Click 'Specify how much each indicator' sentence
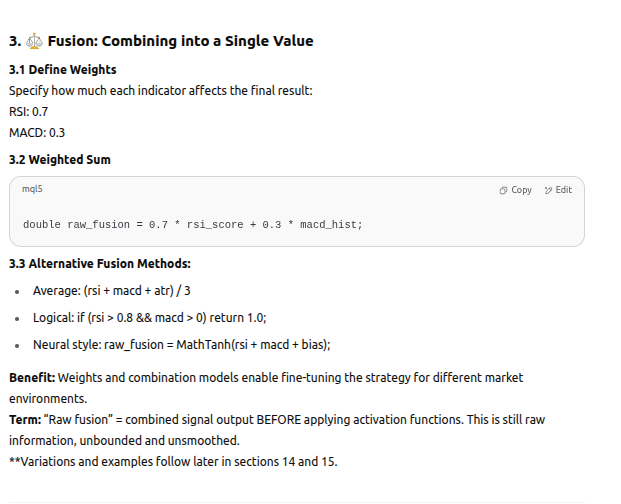Image resolution: width=621 pixels, height=504 pixels. 160,91
